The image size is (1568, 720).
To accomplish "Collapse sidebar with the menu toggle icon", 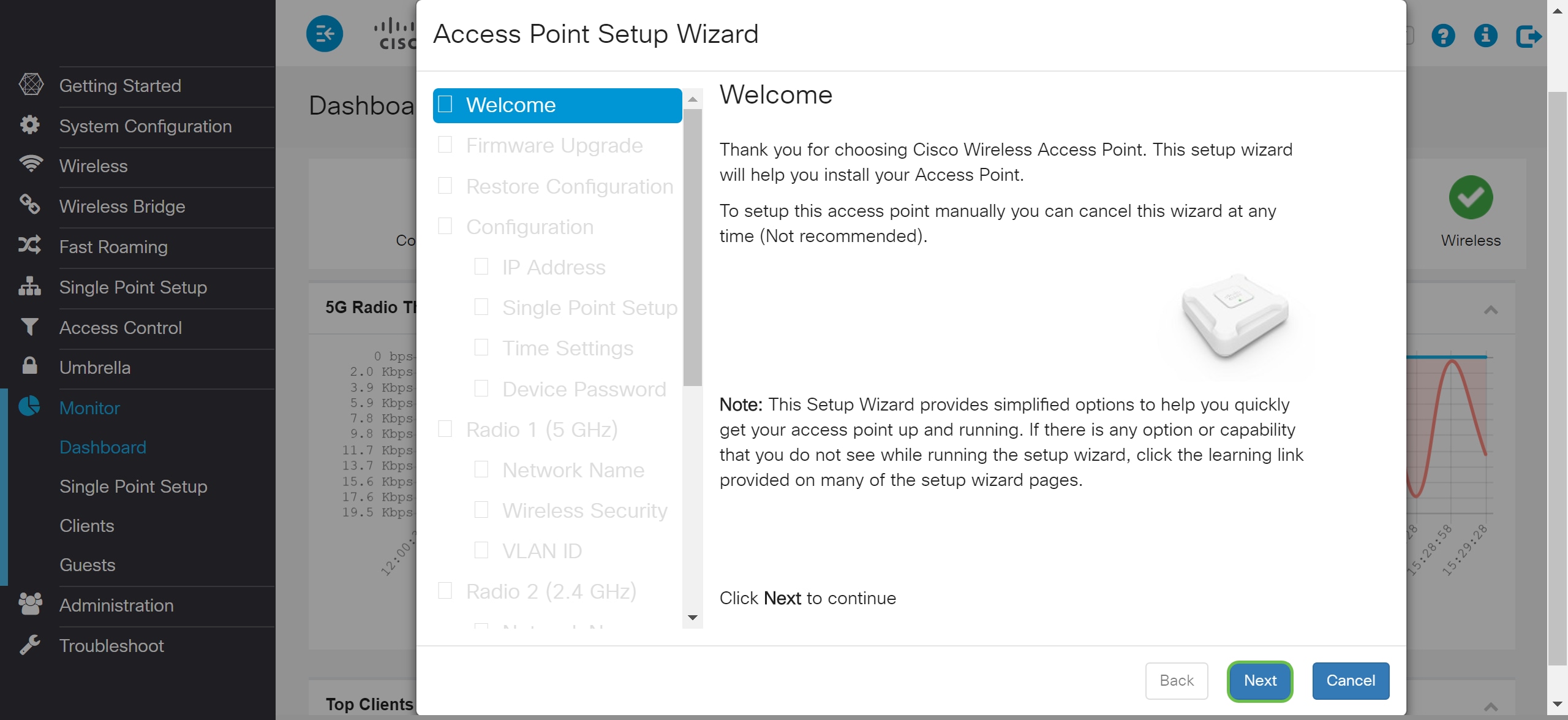I will [x=325, y=34].
